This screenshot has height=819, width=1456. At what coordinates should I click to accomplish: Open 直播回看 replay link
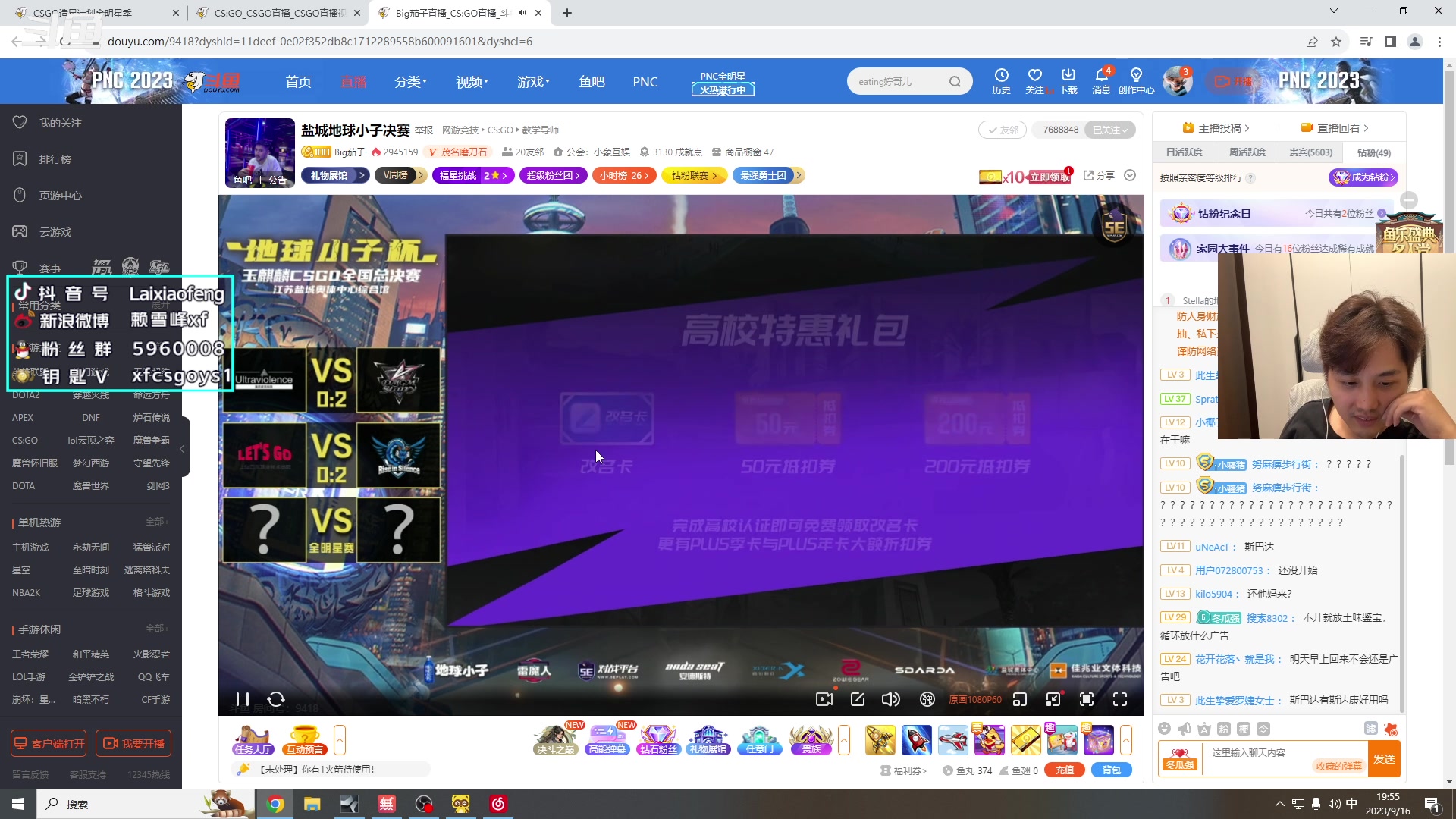1335,128
